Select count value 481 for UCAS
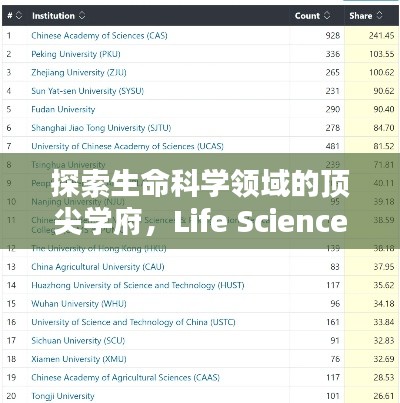The image size is (400, 403). pos(333,146)
